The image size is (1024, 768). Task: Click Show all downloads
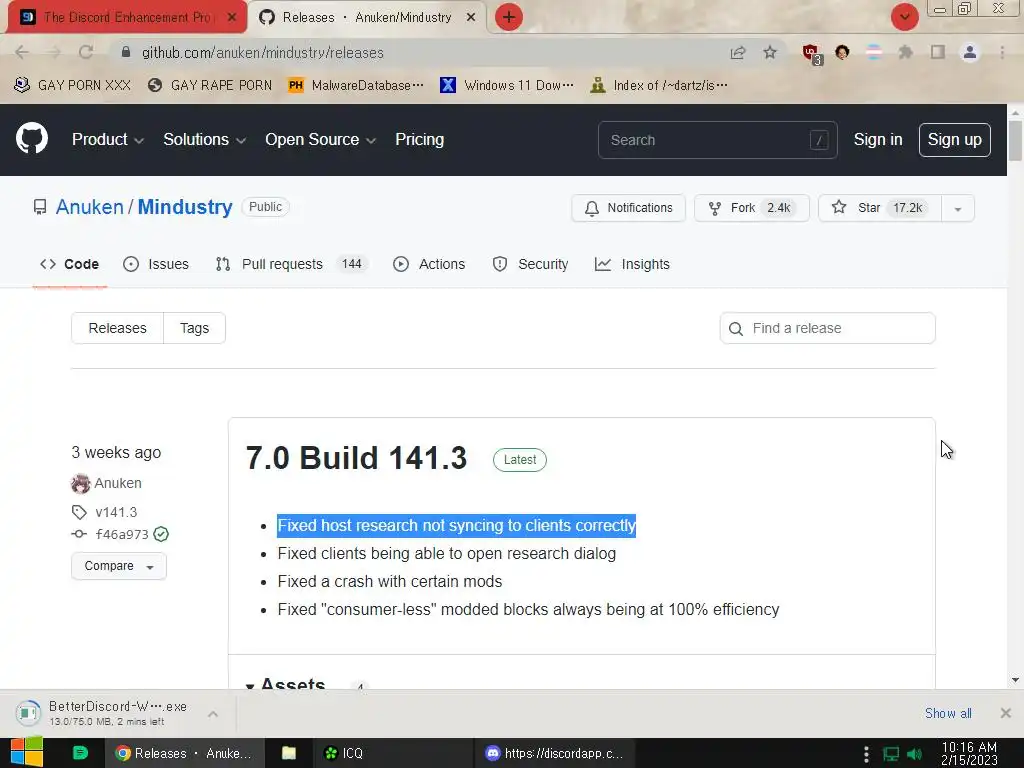pyautogui.click(x=948, y=713)
